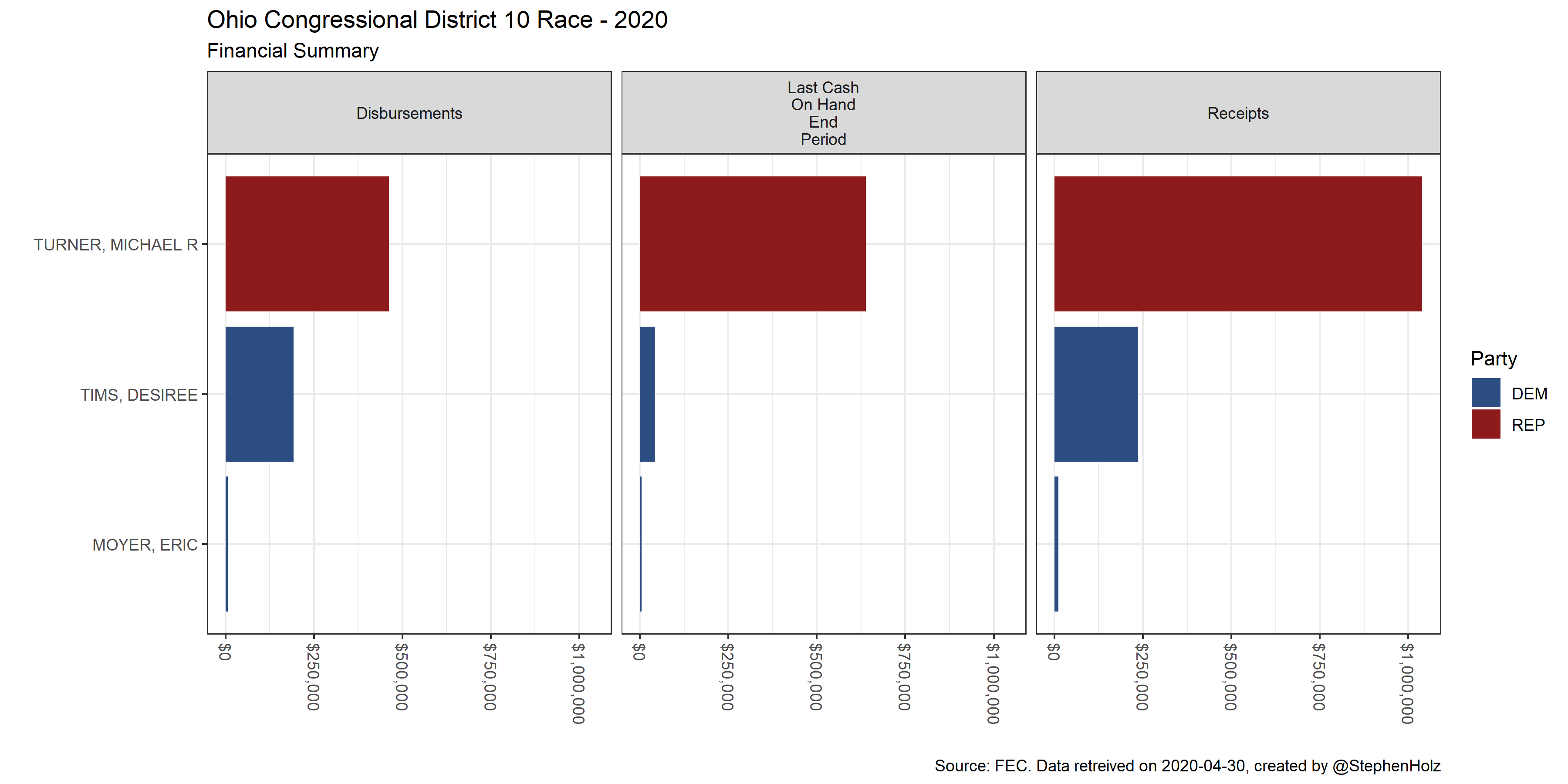Click Tims' small Cash On Hand bar
This screenshot has height=784, width=1568.
(x=647, y=394)
